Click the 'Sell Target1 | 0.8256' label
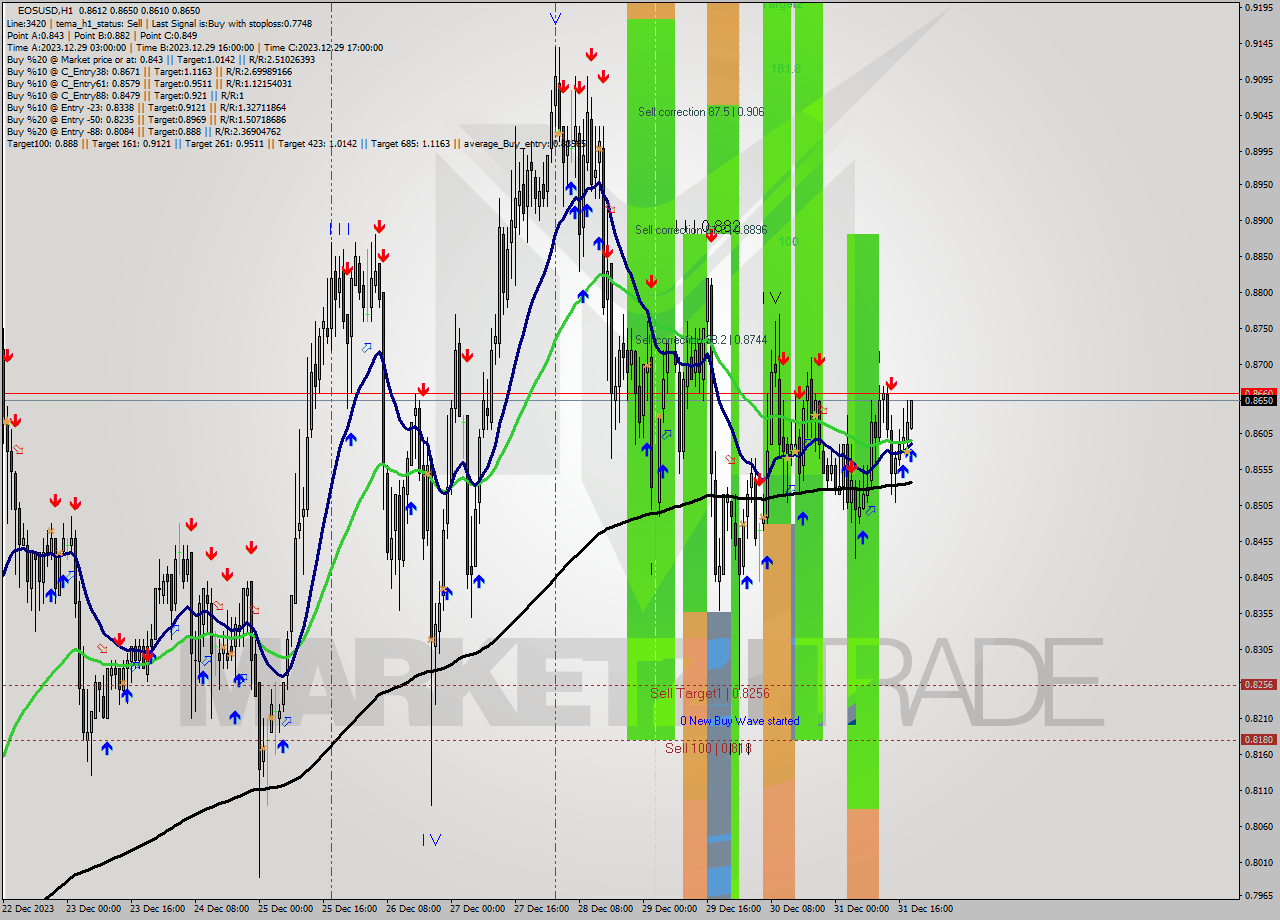The height and width of the screenshot is (920, 1280). point(710,693)
